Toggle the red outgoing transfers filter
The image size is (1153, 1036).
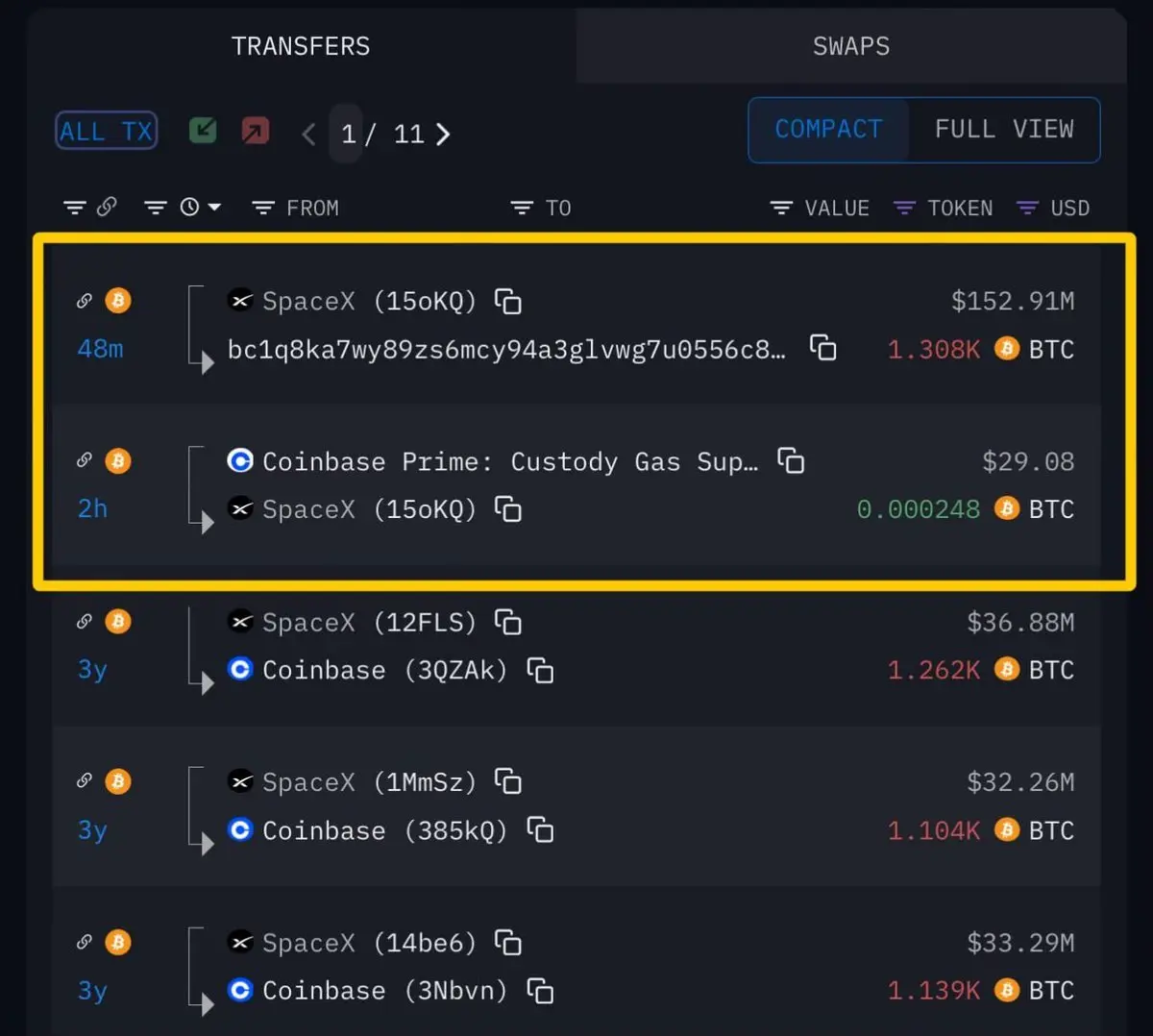[x=256, y=130]
